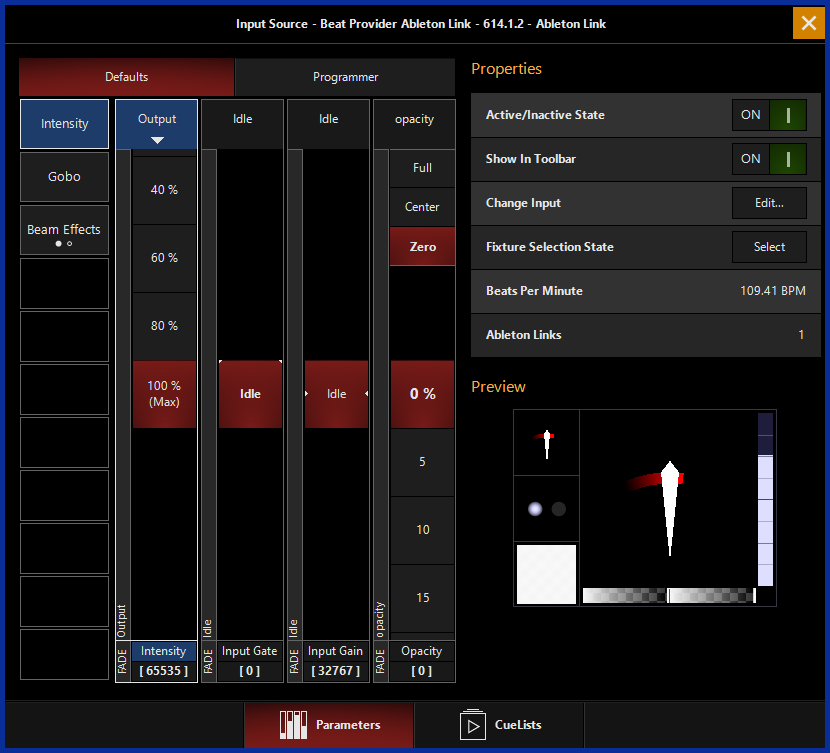Screen dimensions: 830x753
Task: Click the Input Gain [32767] value field
Action: (x=336, y=671)
